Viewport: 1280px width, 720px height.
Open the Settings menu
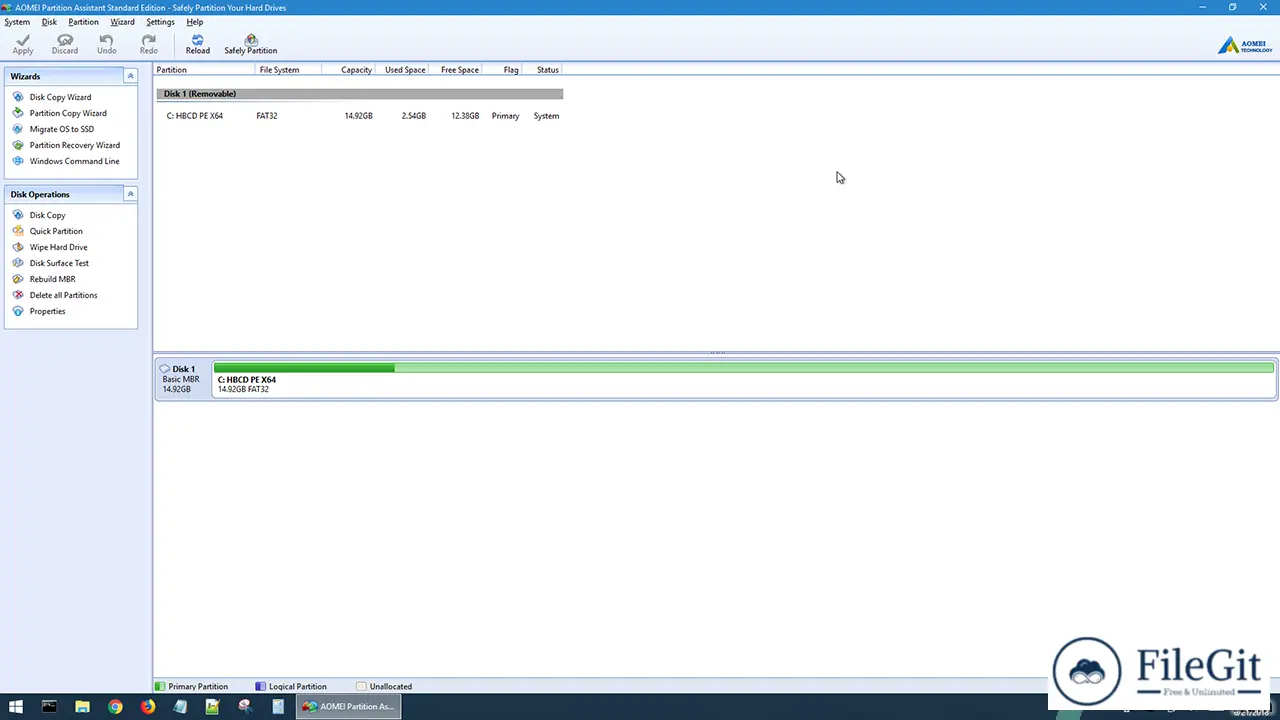(x=160, y=22)
